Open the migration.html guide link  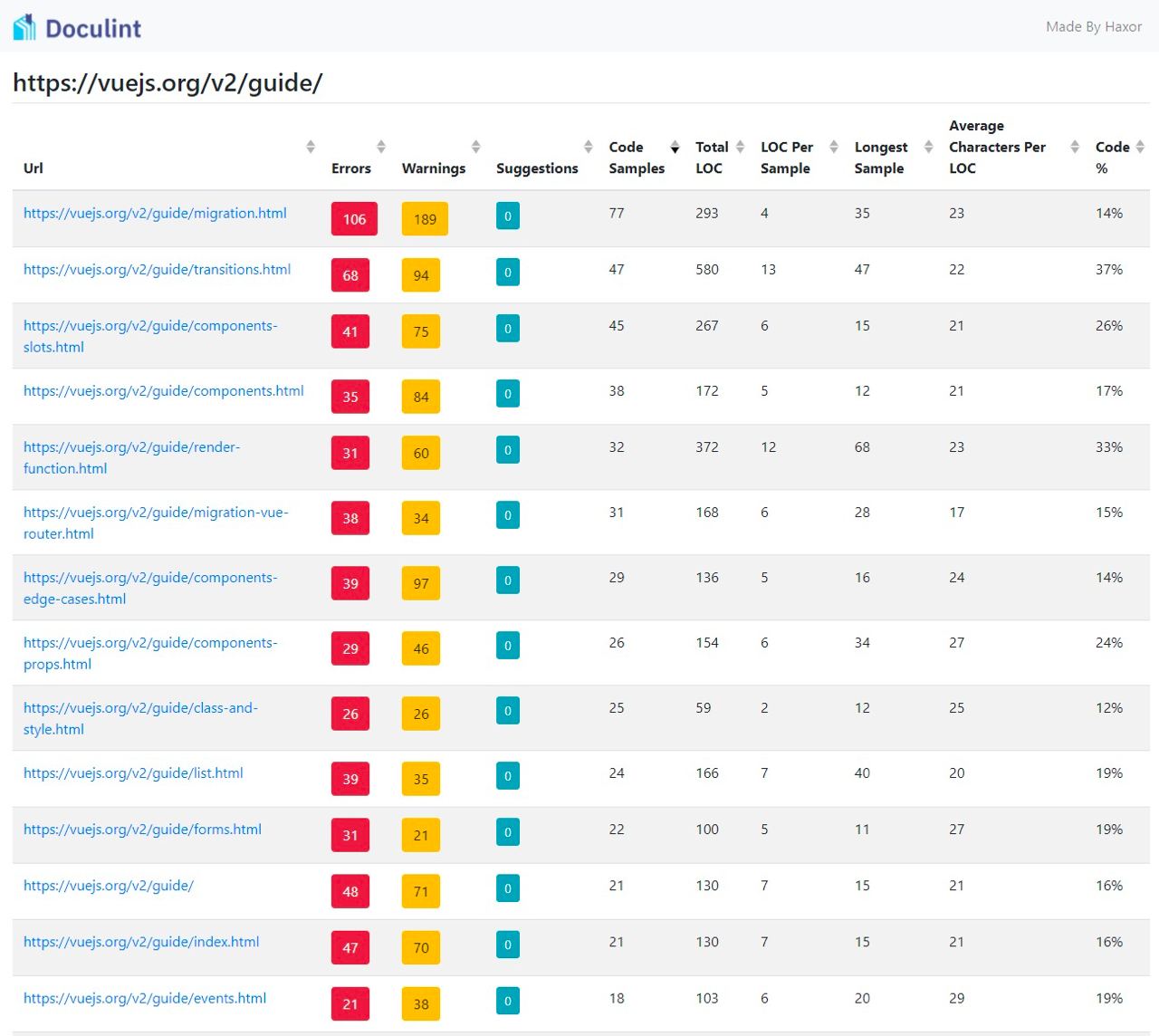coord(155,214)
